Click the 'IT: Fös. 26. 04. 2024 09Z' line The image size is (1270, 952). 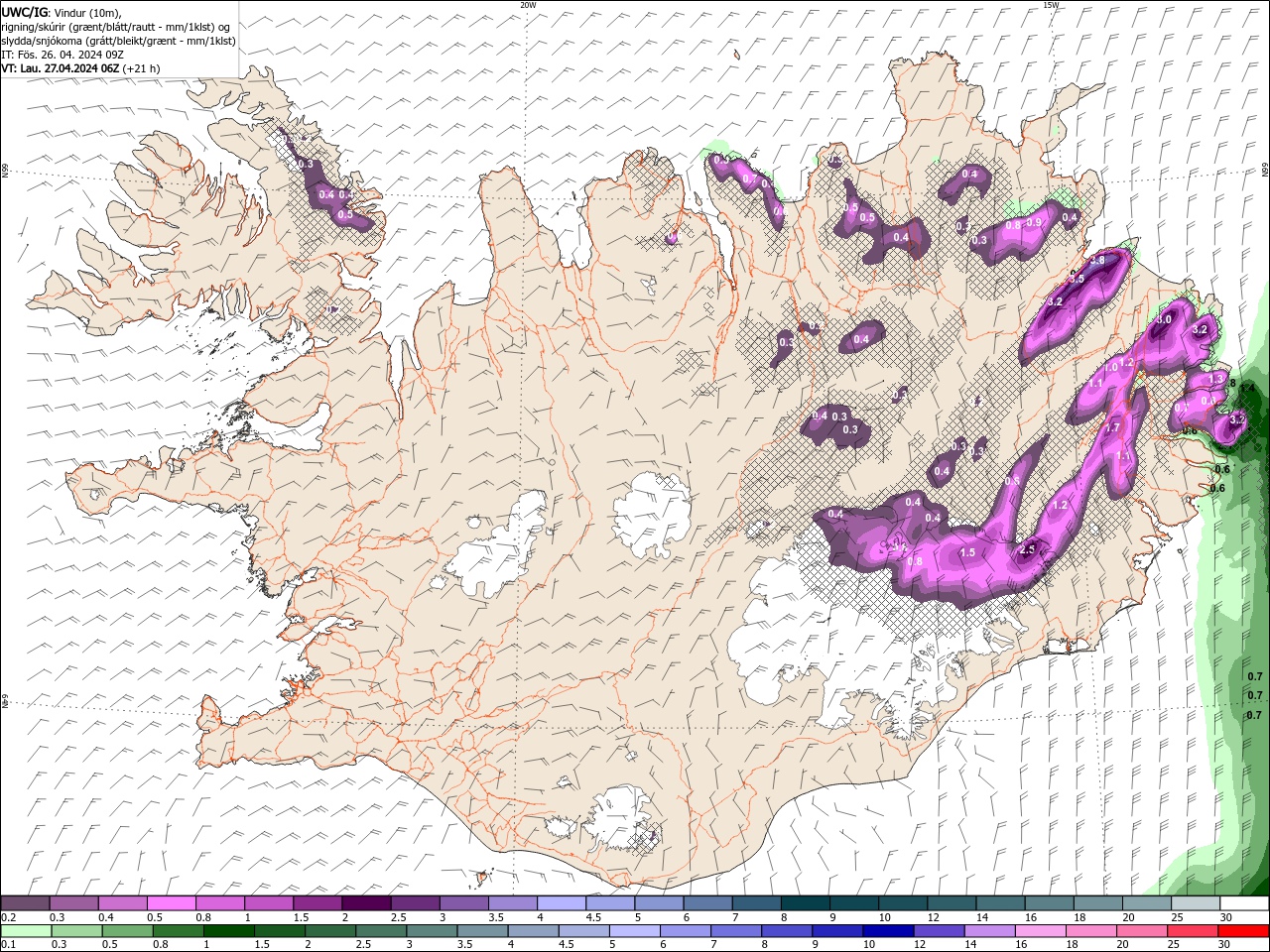pos(63,55)
